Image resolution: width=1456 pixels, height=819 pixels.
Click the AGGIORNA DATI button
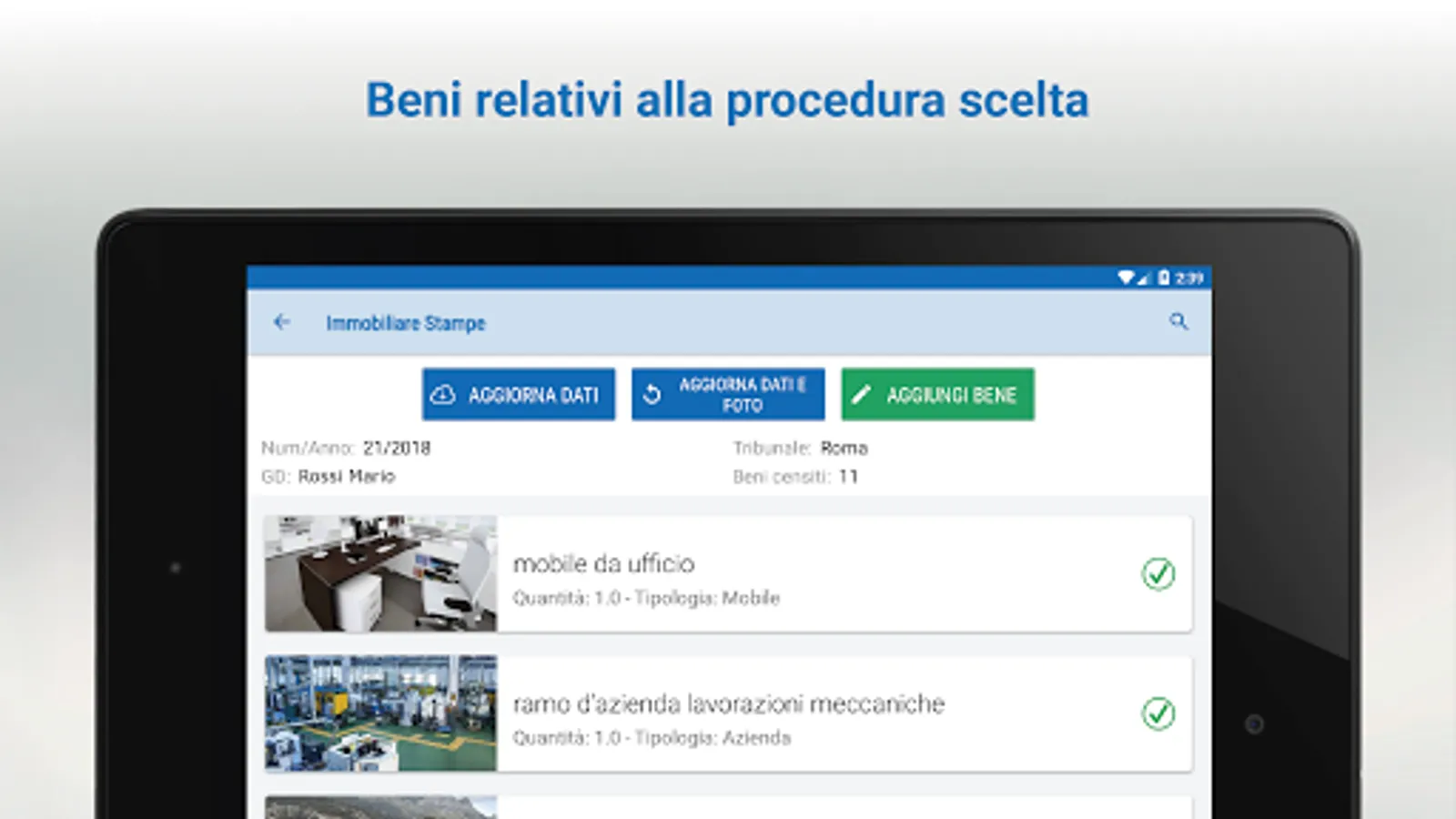point(519,394)
